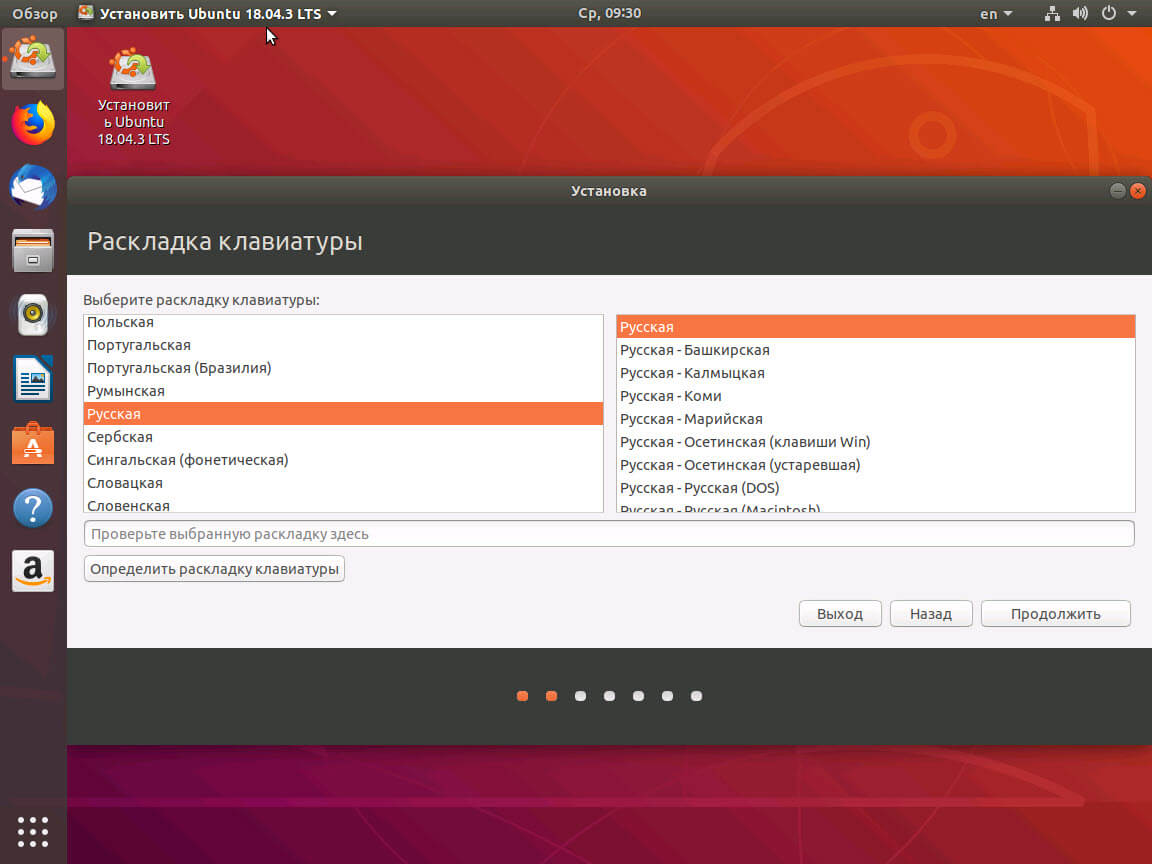Click the Назад button
Screen dimensions: 1152x864
pos(931,613)
